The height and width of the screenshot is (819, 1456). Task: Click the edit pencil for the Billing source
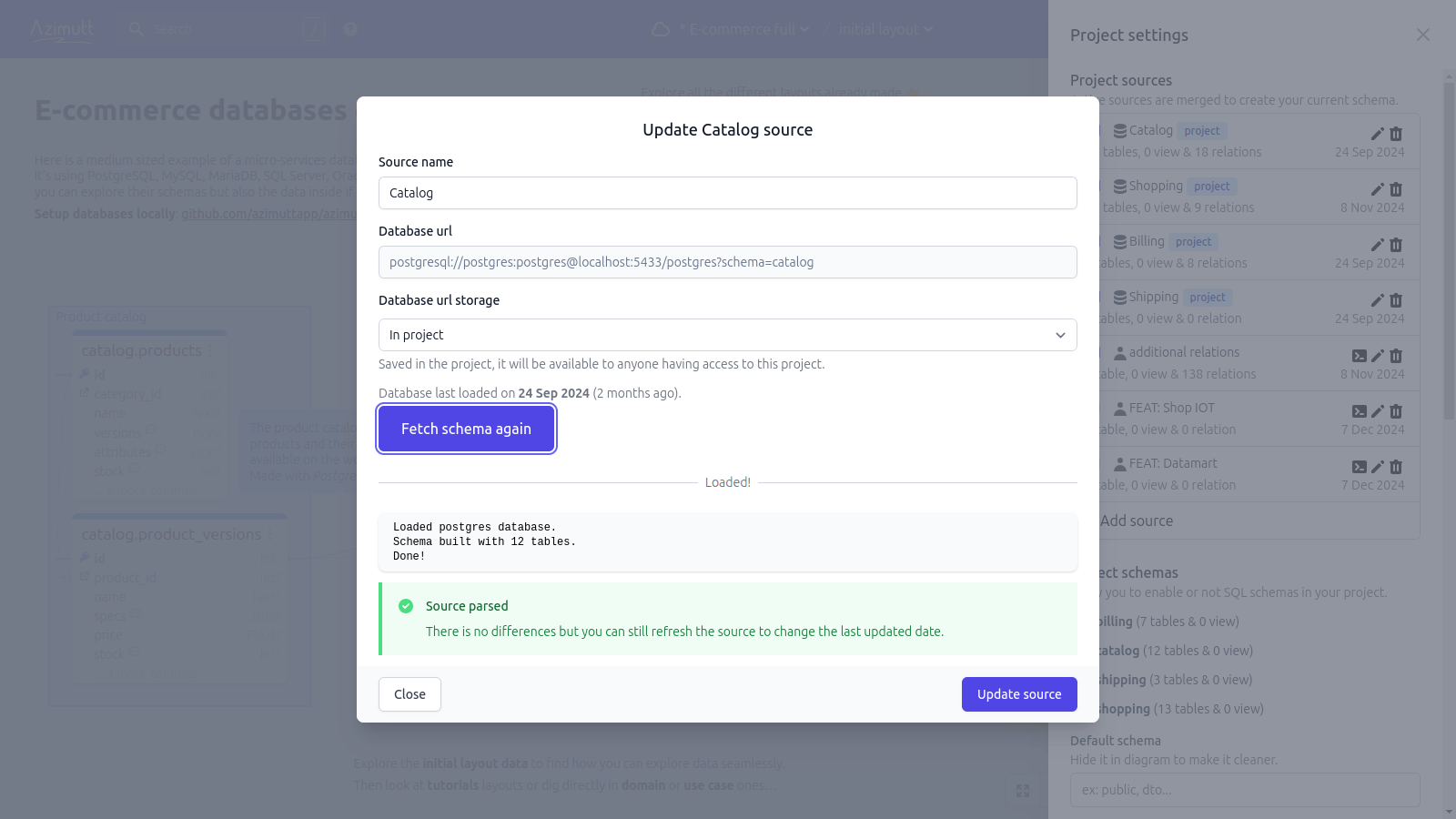click(x=1376, y=244)
